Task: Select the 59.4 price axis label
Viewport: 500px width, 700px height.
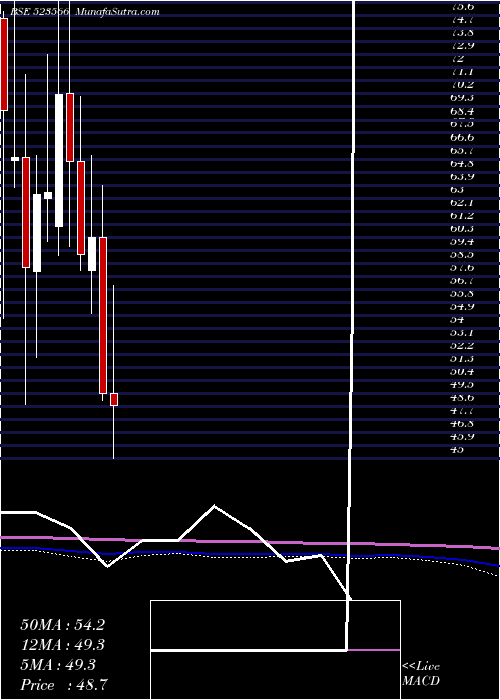Action: pyautogui.click(x=462, y=242)
